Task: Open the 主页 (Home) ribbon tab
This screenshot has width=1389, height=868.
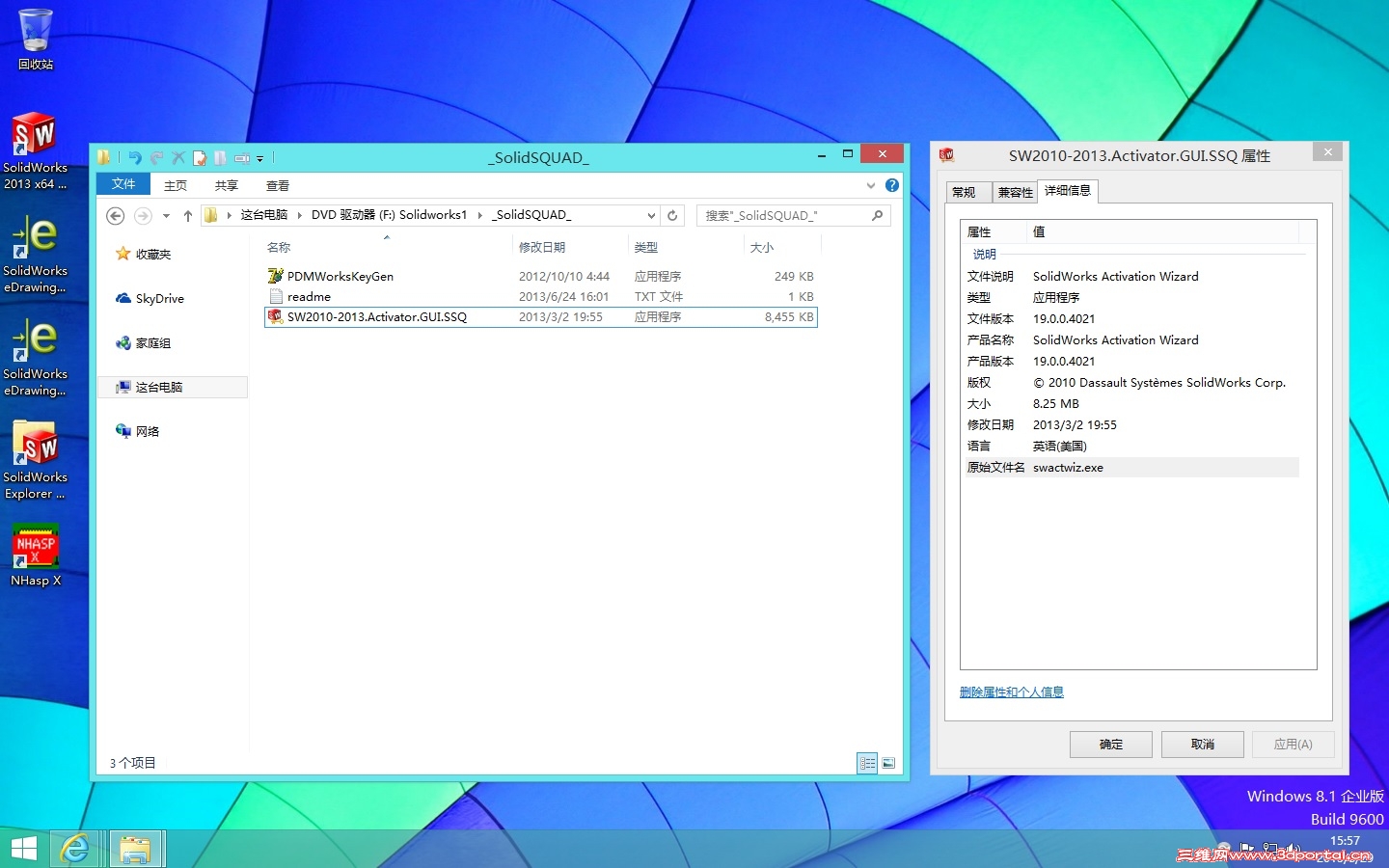Action: (x=176, y=185)
